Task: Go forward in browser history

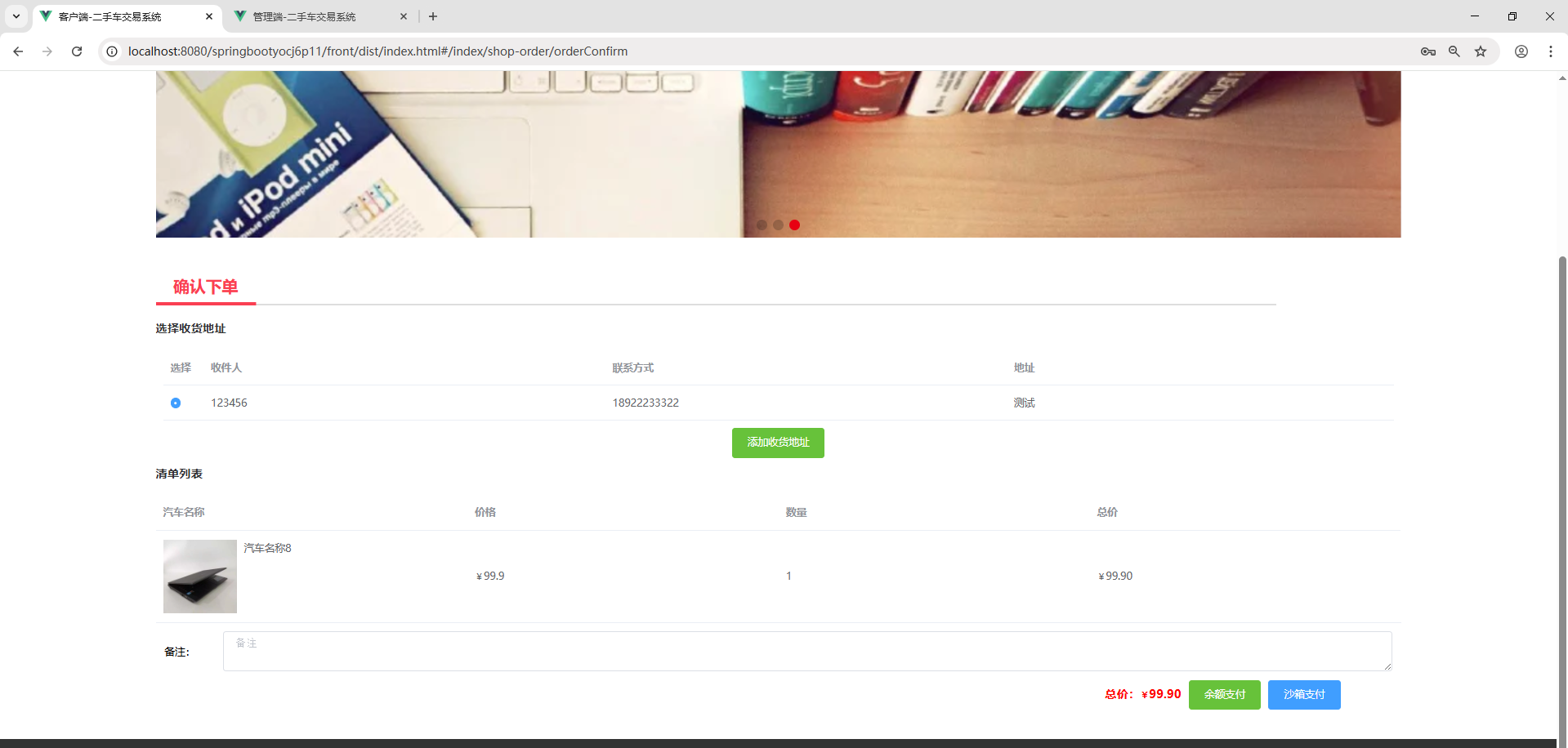Action: (x=47, y=51)
